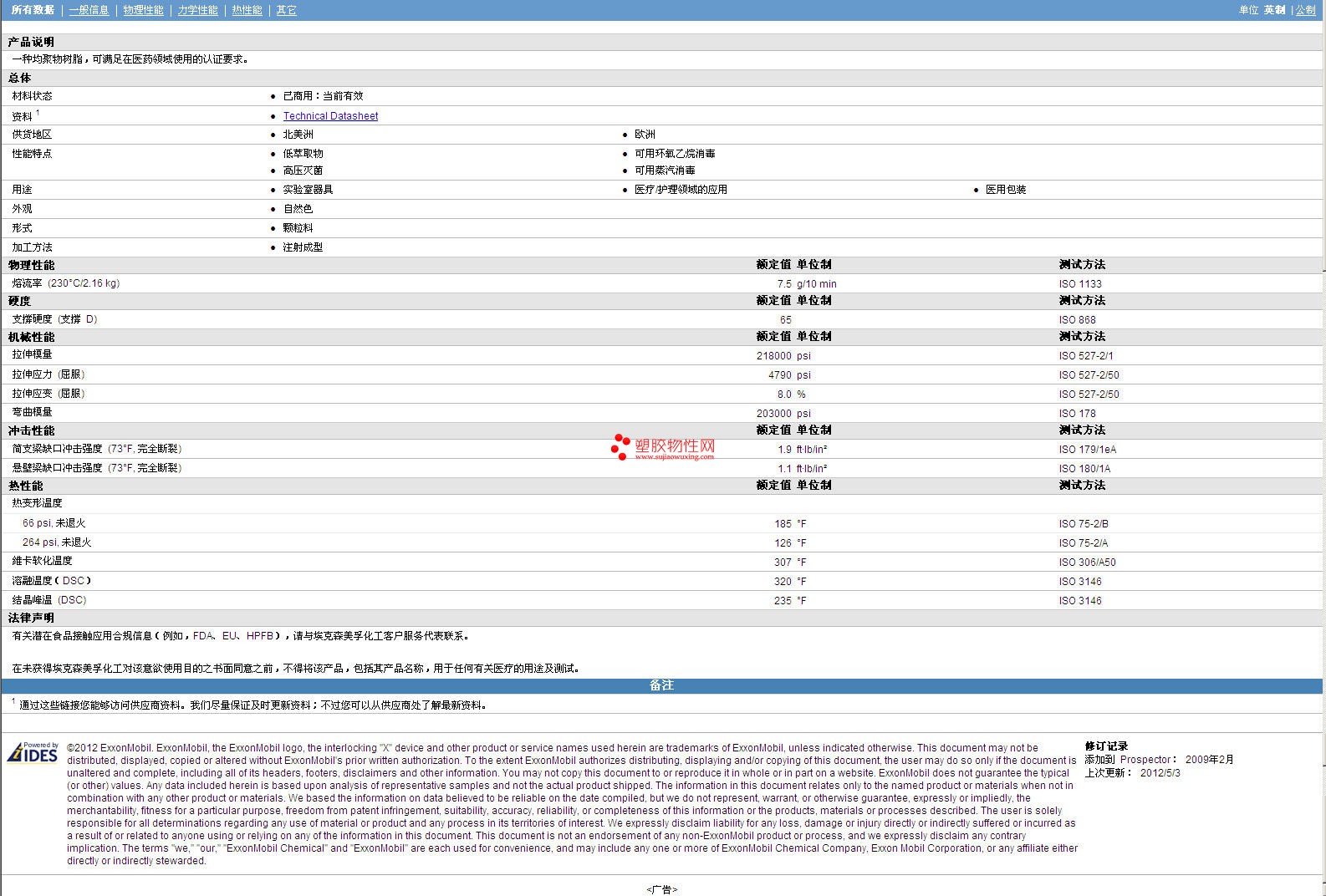Go to the 力学性能 tab
The width and height of the screenshot is (1326, 896).
(x=197, y=10)
